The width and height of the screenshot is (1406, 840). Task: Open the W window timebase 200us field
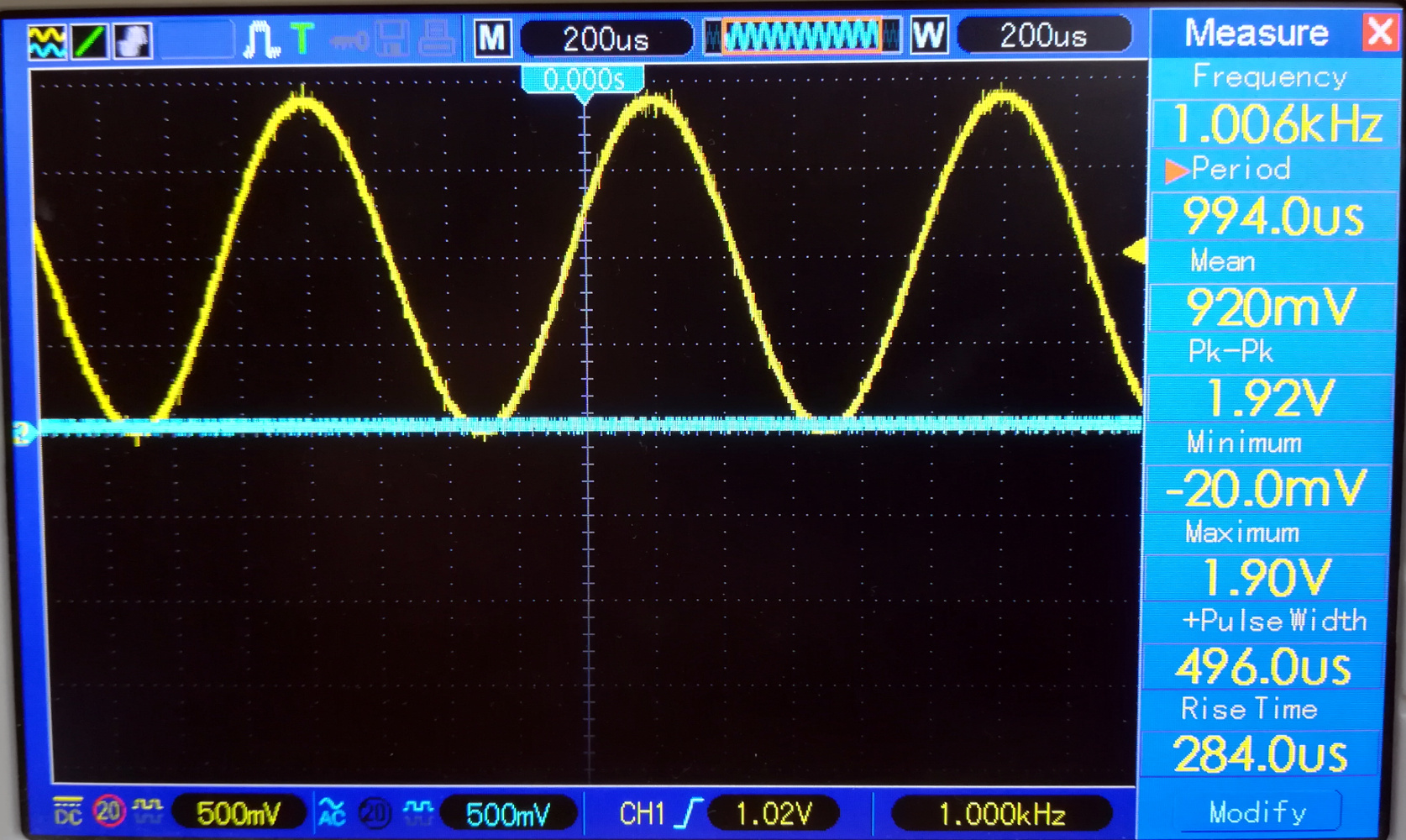pos(1043,36)
